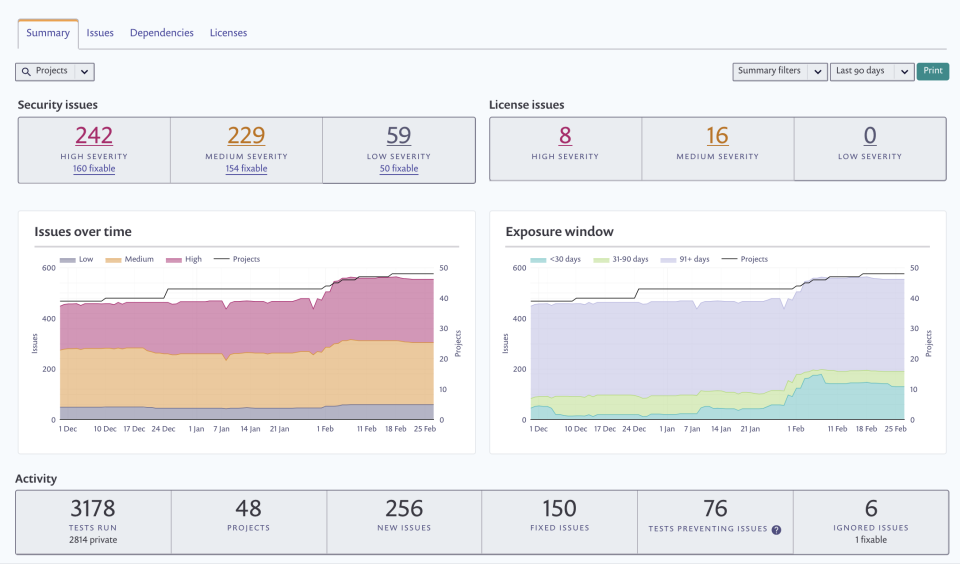Click the search magnifier icon in Projects filter
This screenshot has height=564, width=960.
[x=26, y=72]
